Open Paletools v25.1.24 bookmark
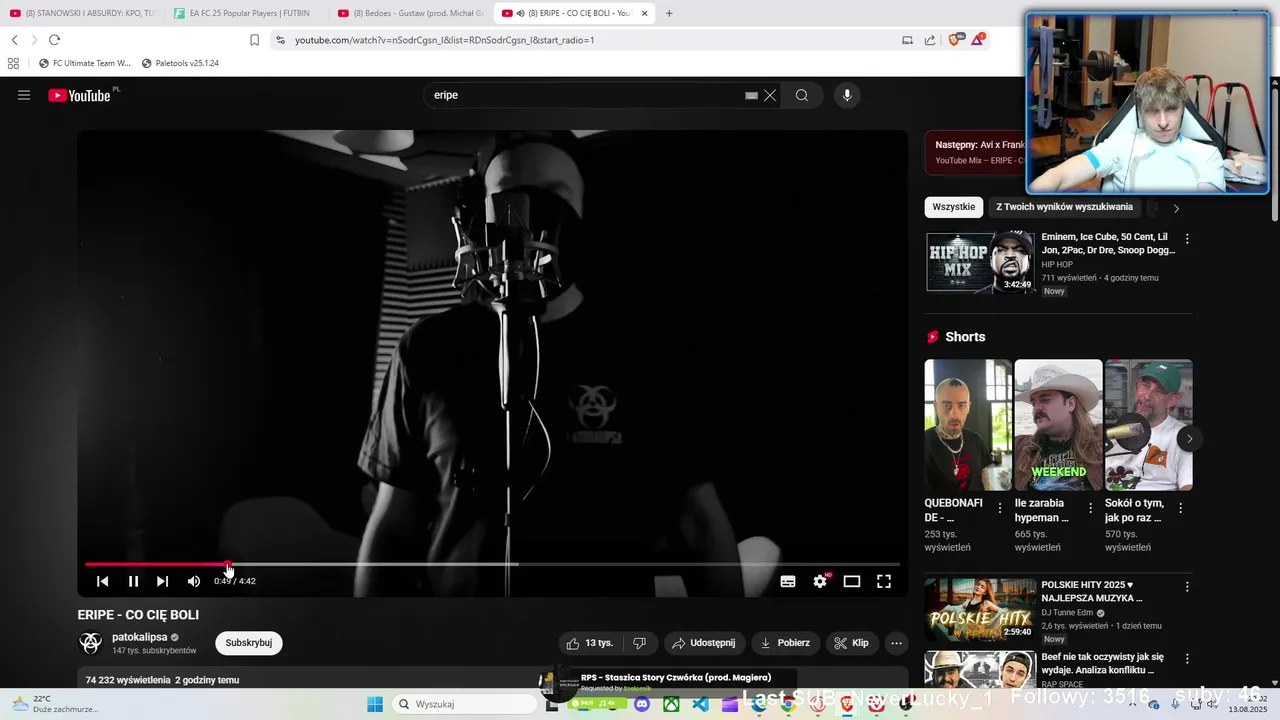 [180, 63]
